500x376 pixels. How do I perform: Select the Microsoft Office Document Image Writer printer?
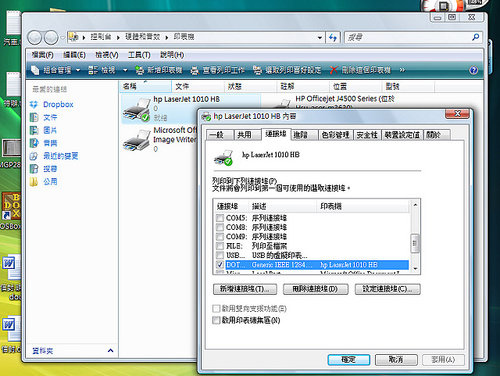pos(159,140)
